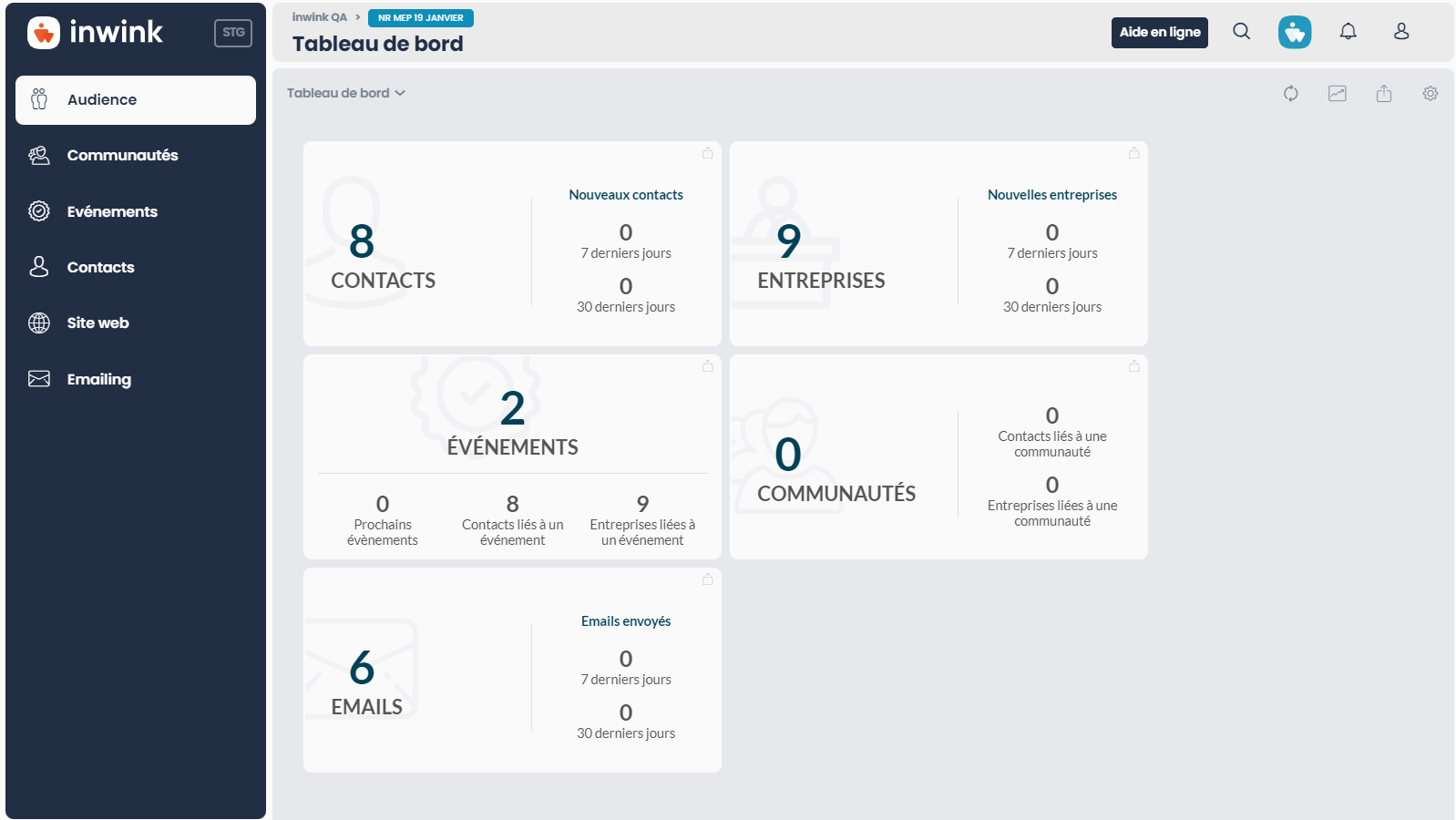Click the Audience sidebar icon
The height and width of the screenshot is (820, 1456).
[39, 99]
